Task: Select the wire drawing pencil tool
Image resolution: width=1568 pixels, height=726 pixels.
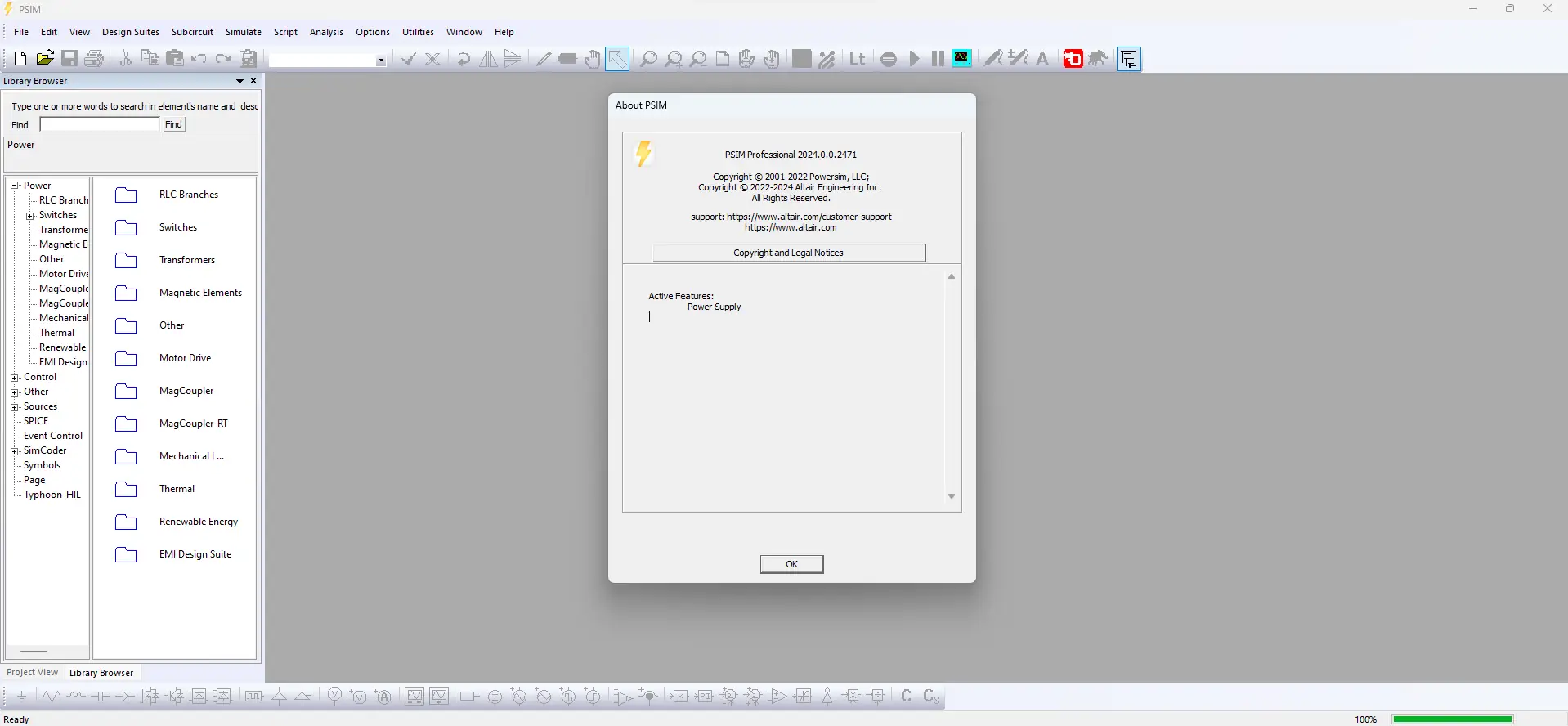Action: tap(544, 58)
